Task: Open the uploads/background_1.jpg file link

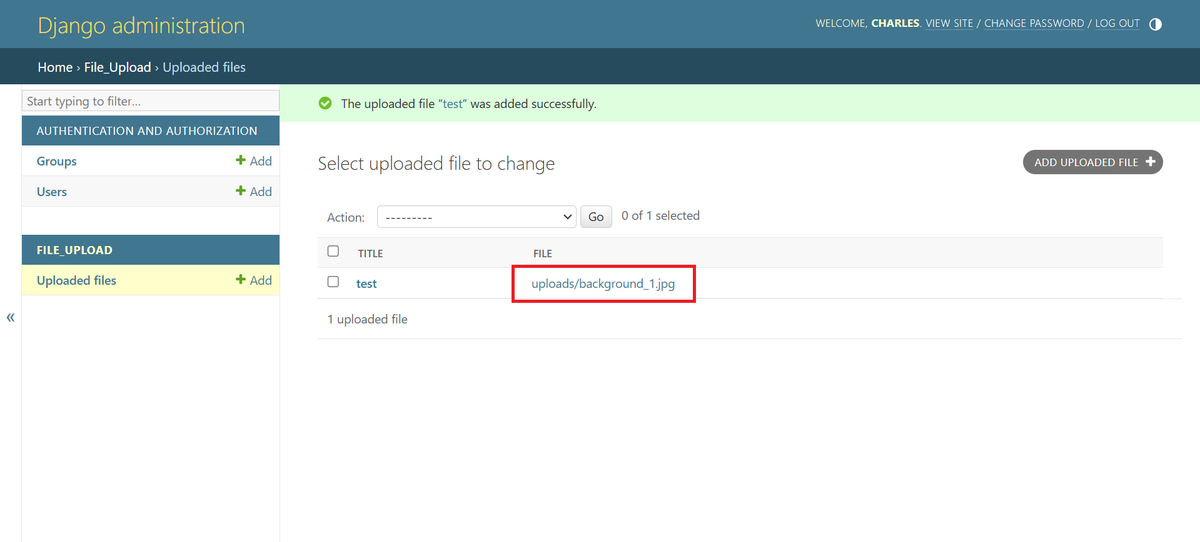Action: (x=603, y=284)
